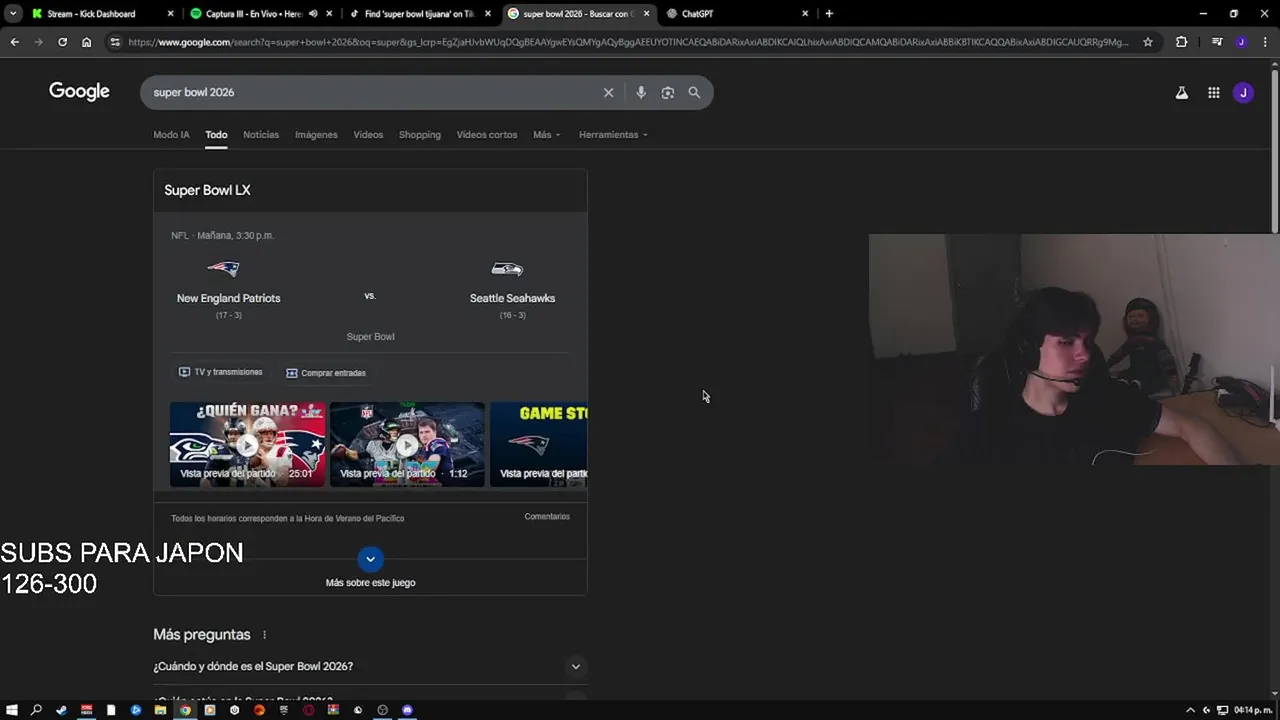Select the Imágenes search tab
This screenshot has width=1280, height=720.
316,135
